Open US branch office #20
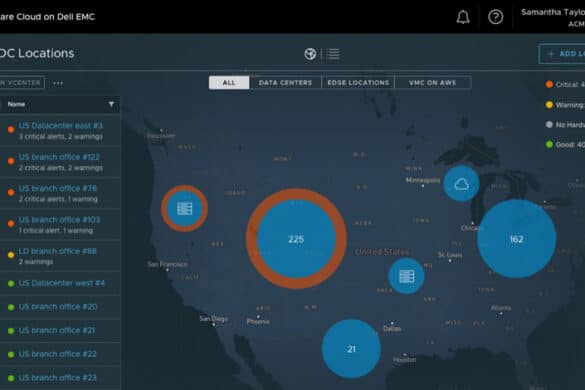This screenshot has height=390, width=585. [x=58, y=307]
